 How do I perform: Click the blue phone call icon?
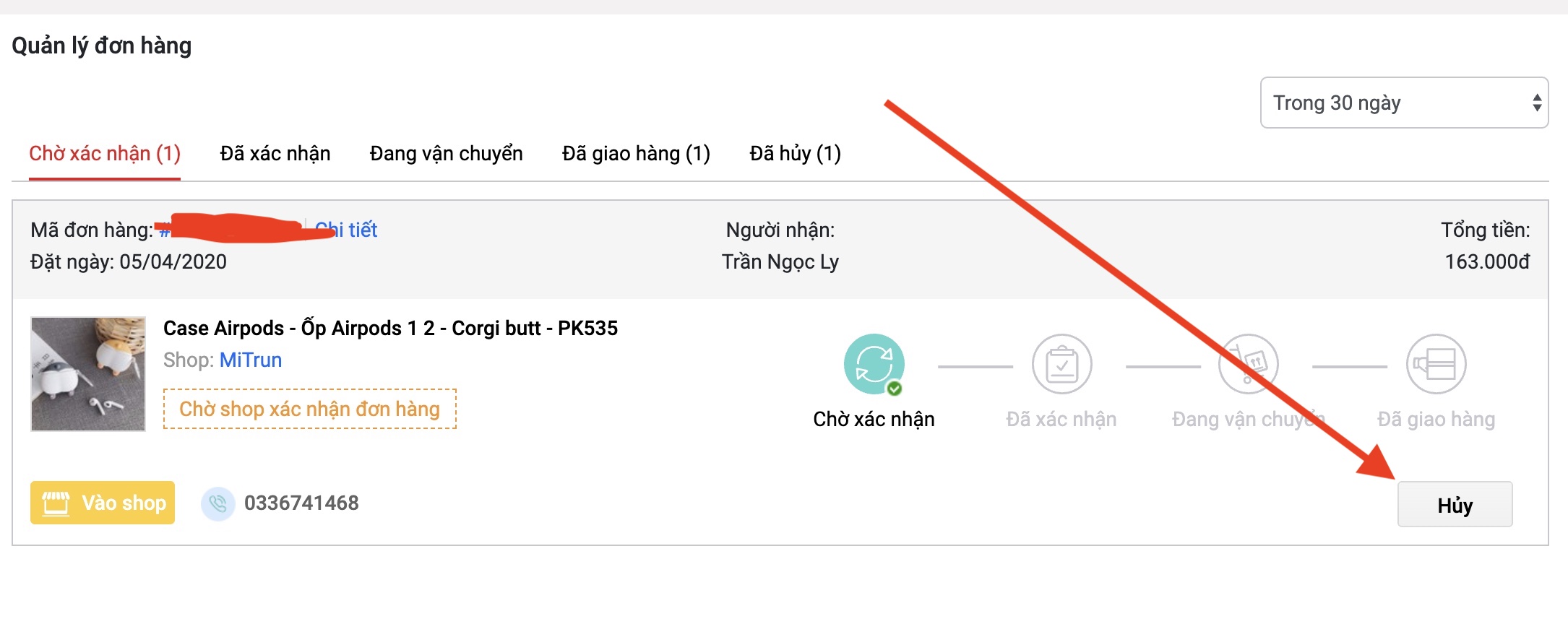(x=218, y=503)
